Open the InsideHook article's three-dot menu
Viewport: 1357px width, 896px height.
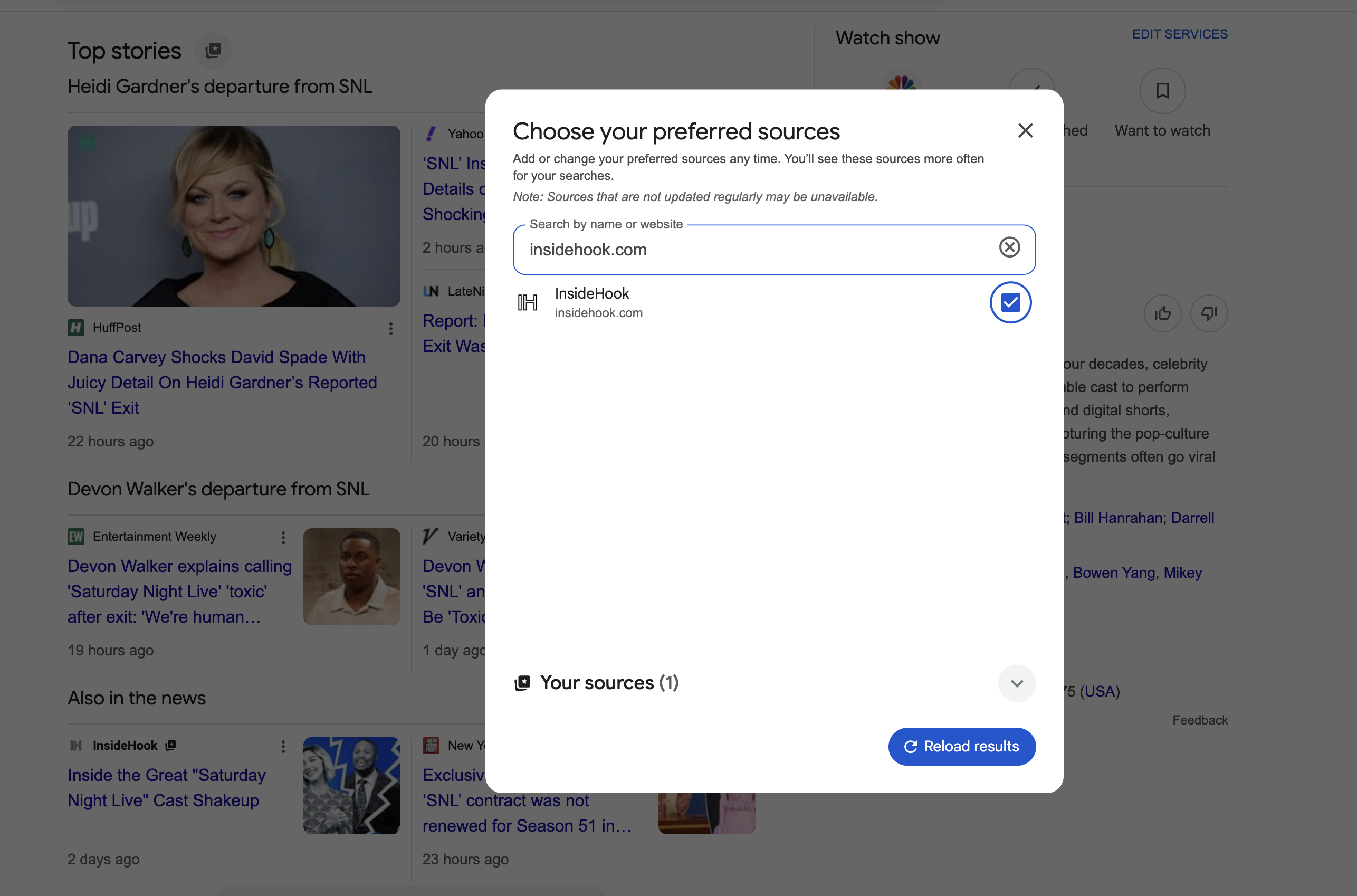(283, 746)
